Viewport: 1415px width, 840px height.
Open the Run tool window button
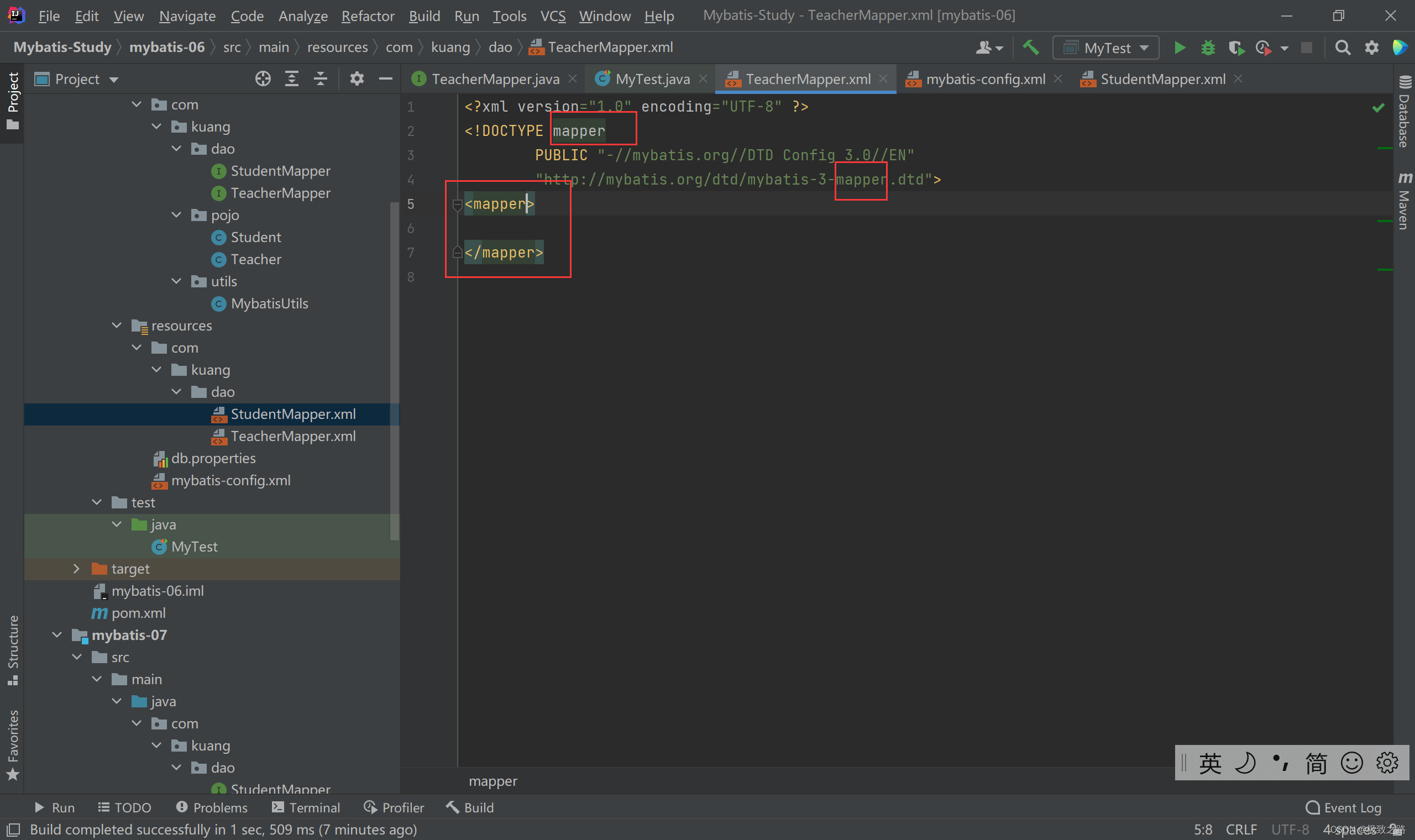click(54, 807)
